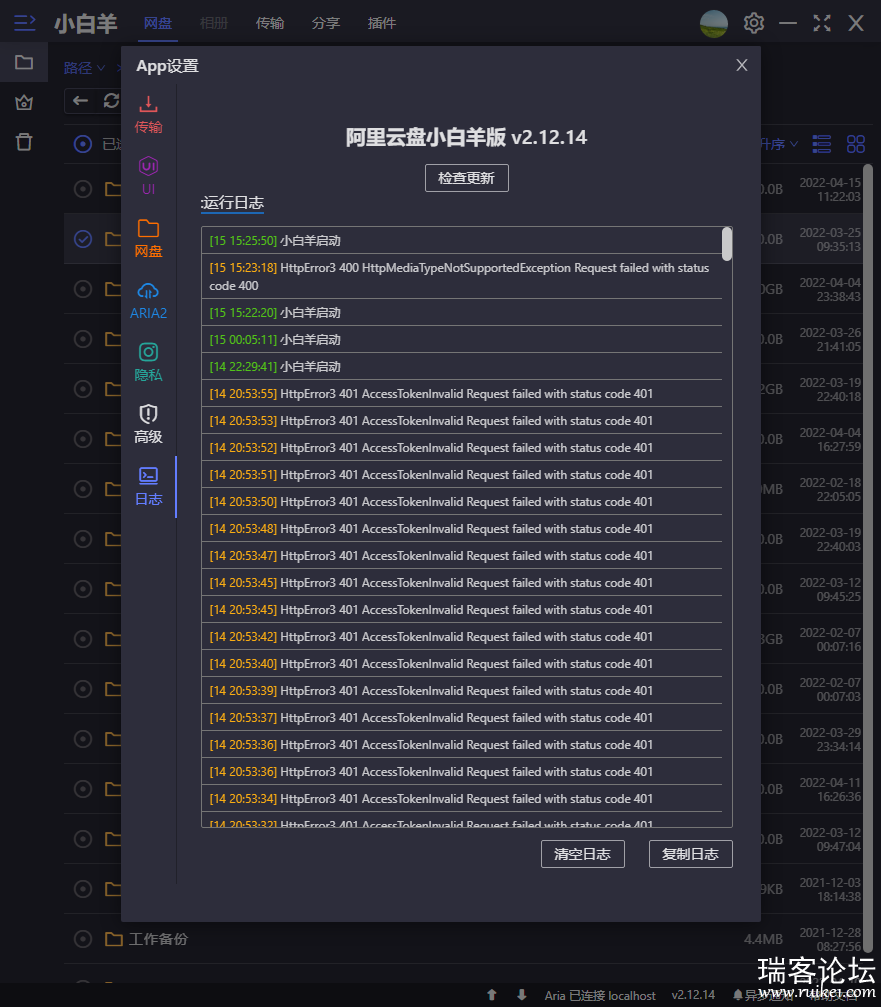Open the 高级 settings section
This screenshot has height=1007, width=881.
(148, 425)
